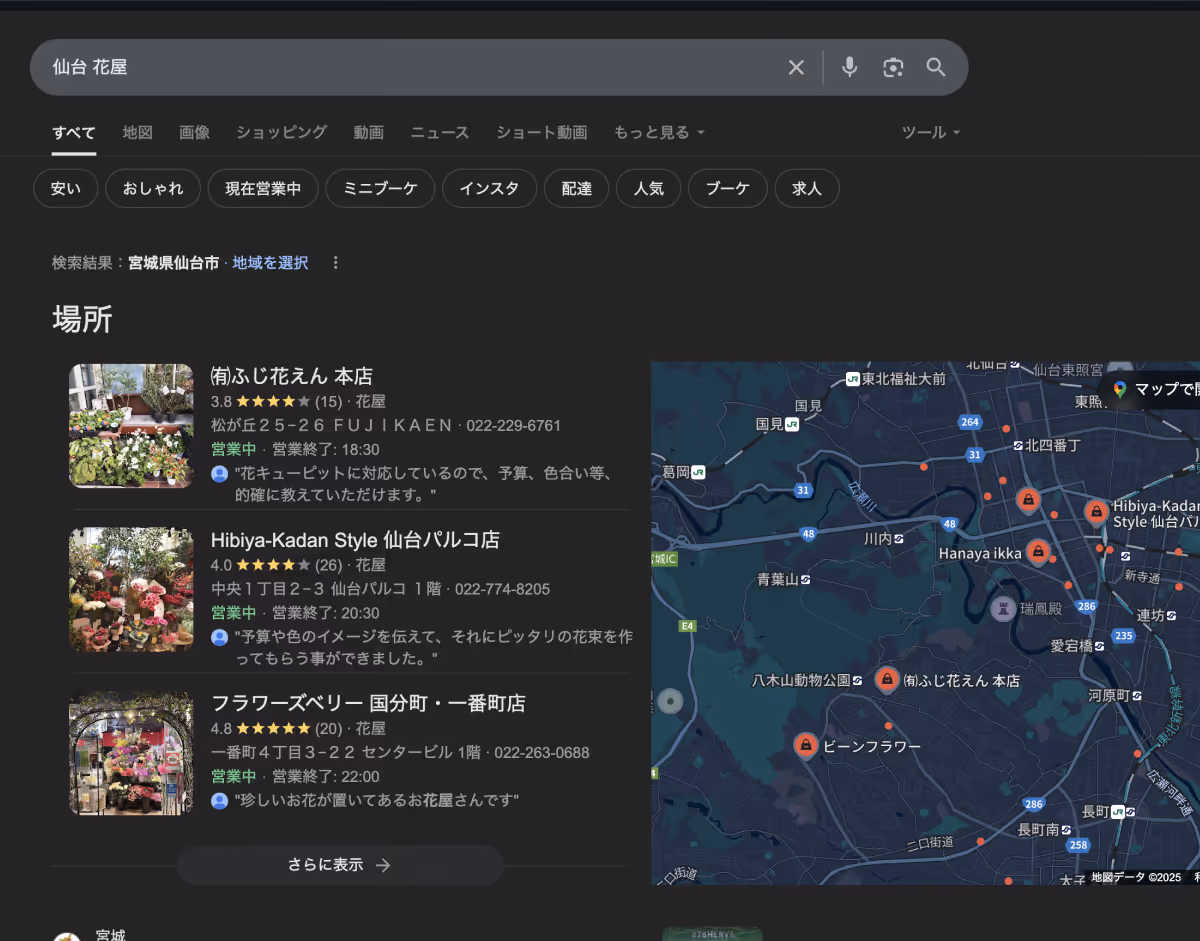The width and height of the screenshot is (1200, 941).
Task: Open the ショート動画 tab
Action: click(x=542, y=132)
